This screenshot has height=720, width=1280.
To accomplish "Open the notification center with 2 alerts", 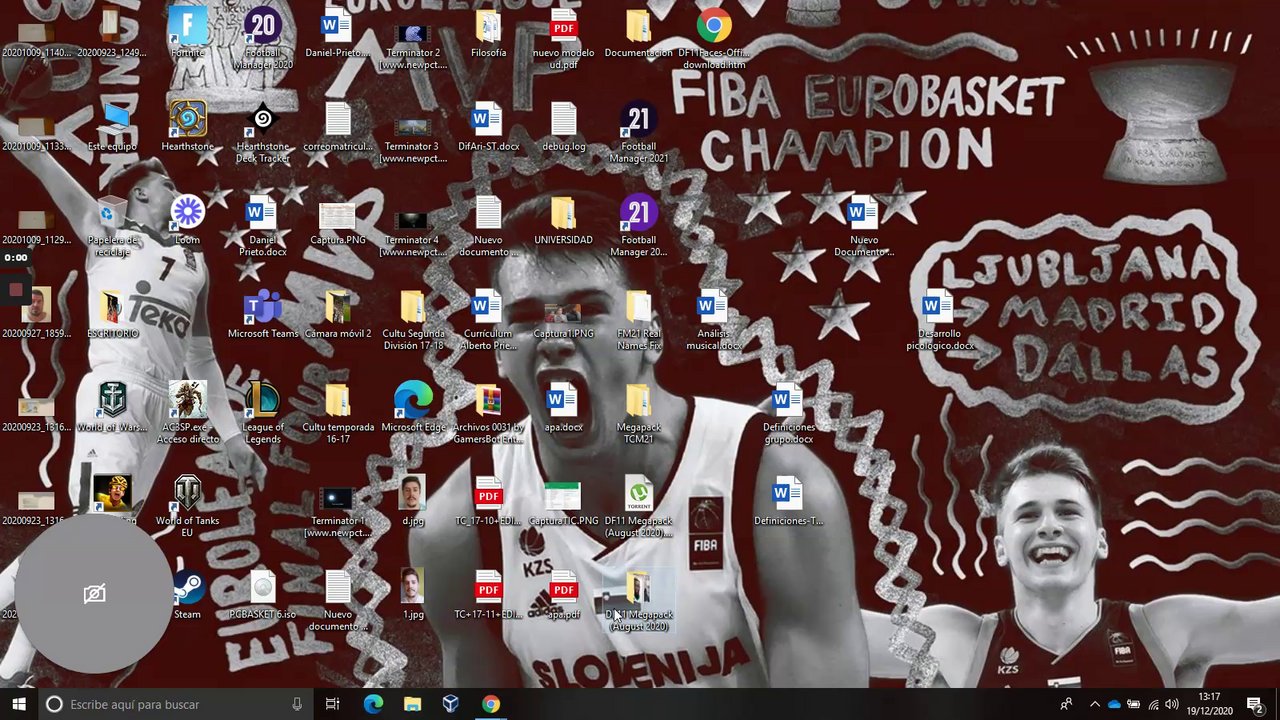I will pyautogui.click(x=1255, y=704).
